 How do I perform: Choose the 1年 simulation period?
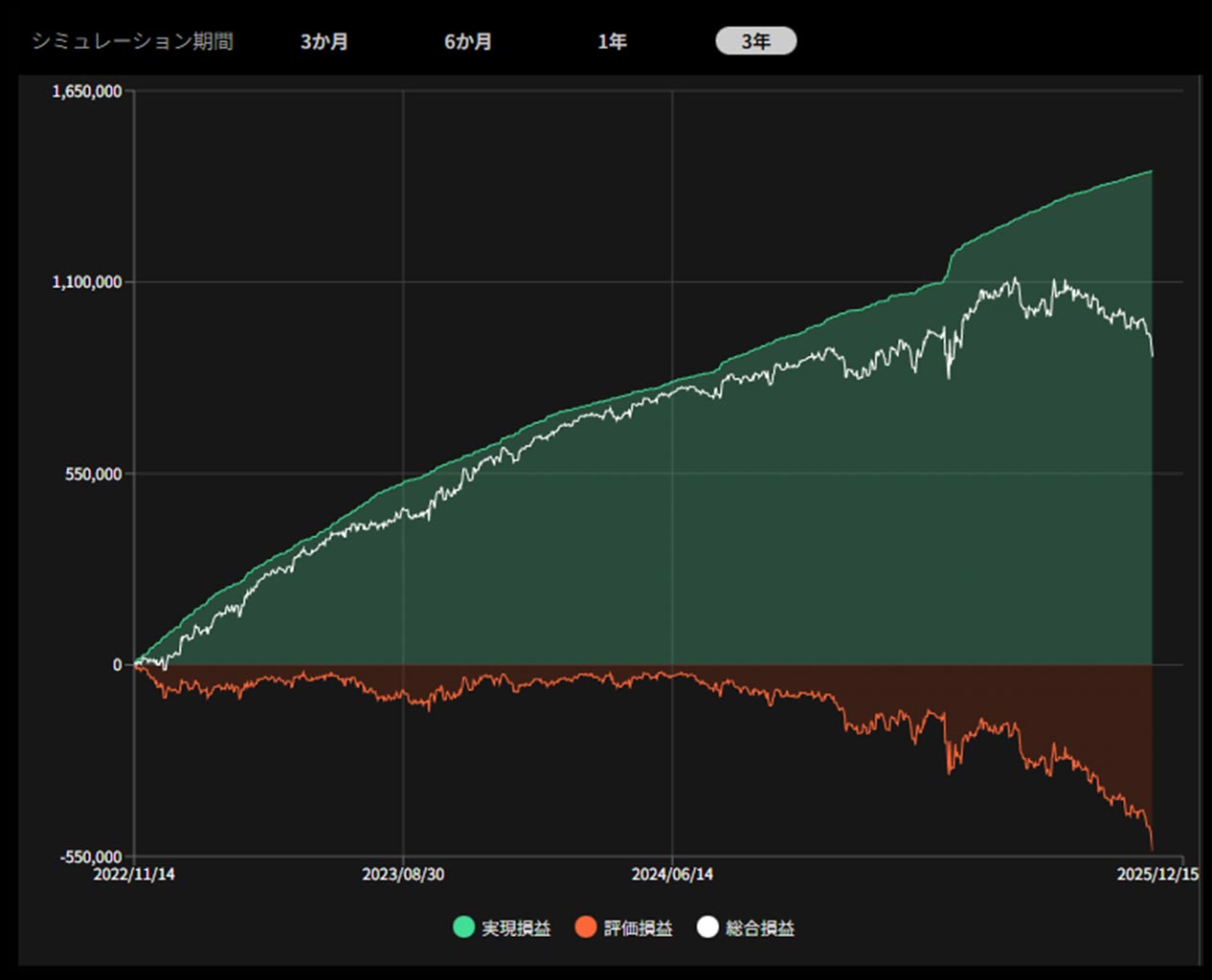pos(612,42)
